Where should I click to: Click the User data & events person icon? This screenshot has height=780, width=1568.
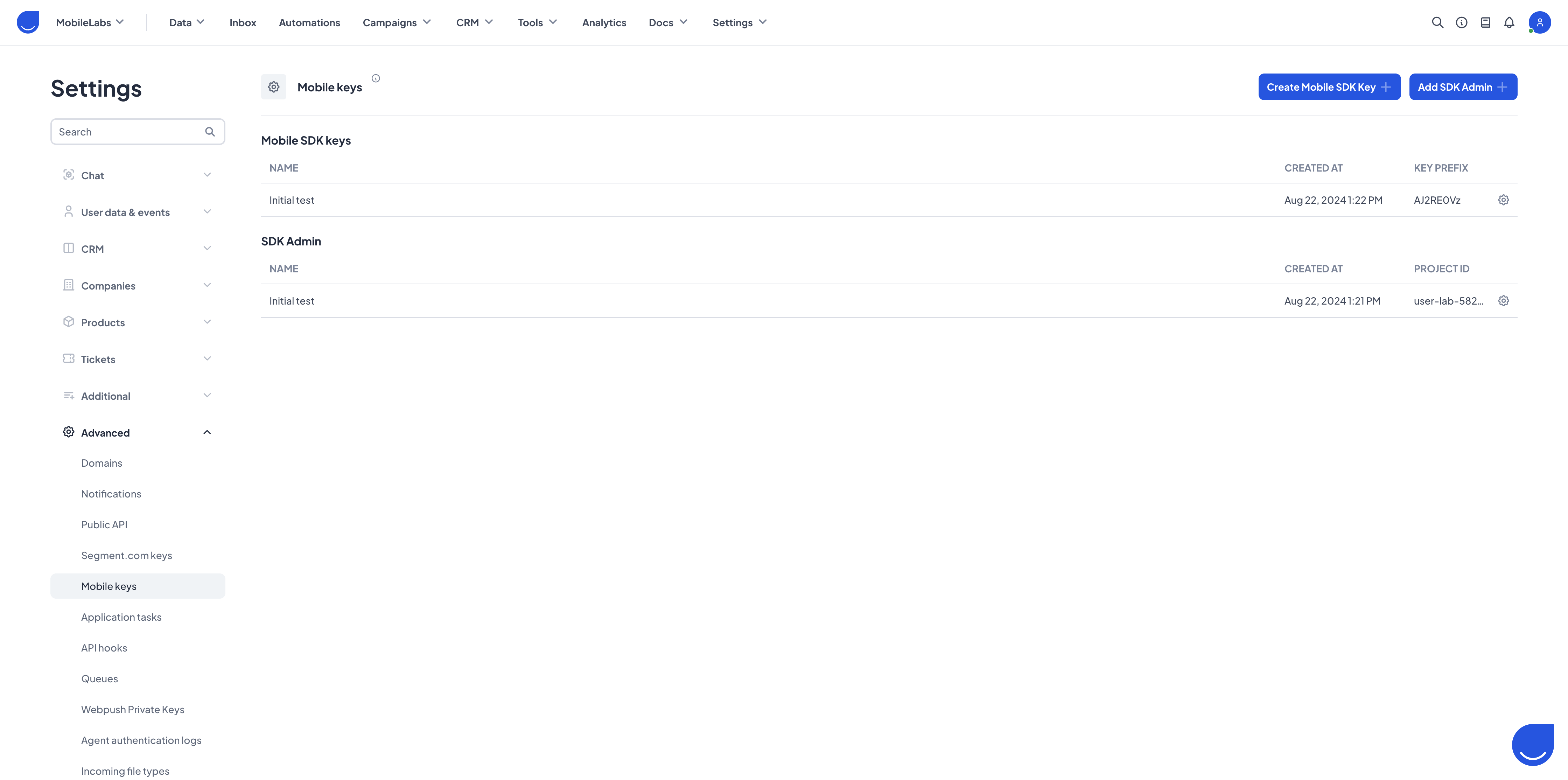click(68, 211)
